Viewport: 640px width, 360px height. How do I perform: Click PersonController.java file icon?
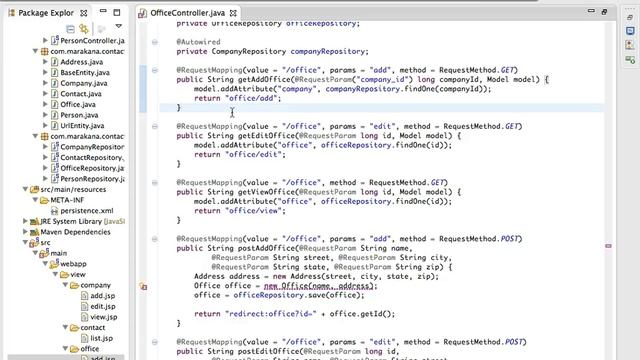[x=55, y=40]
